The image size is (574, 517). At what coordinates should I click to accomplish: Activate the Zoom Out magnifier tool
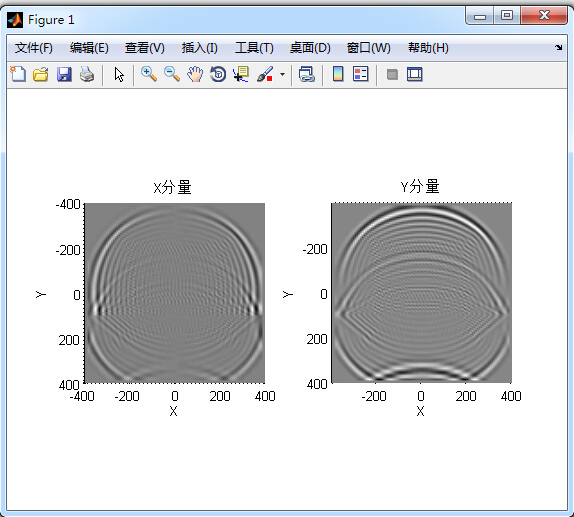(x=172, y=74)
